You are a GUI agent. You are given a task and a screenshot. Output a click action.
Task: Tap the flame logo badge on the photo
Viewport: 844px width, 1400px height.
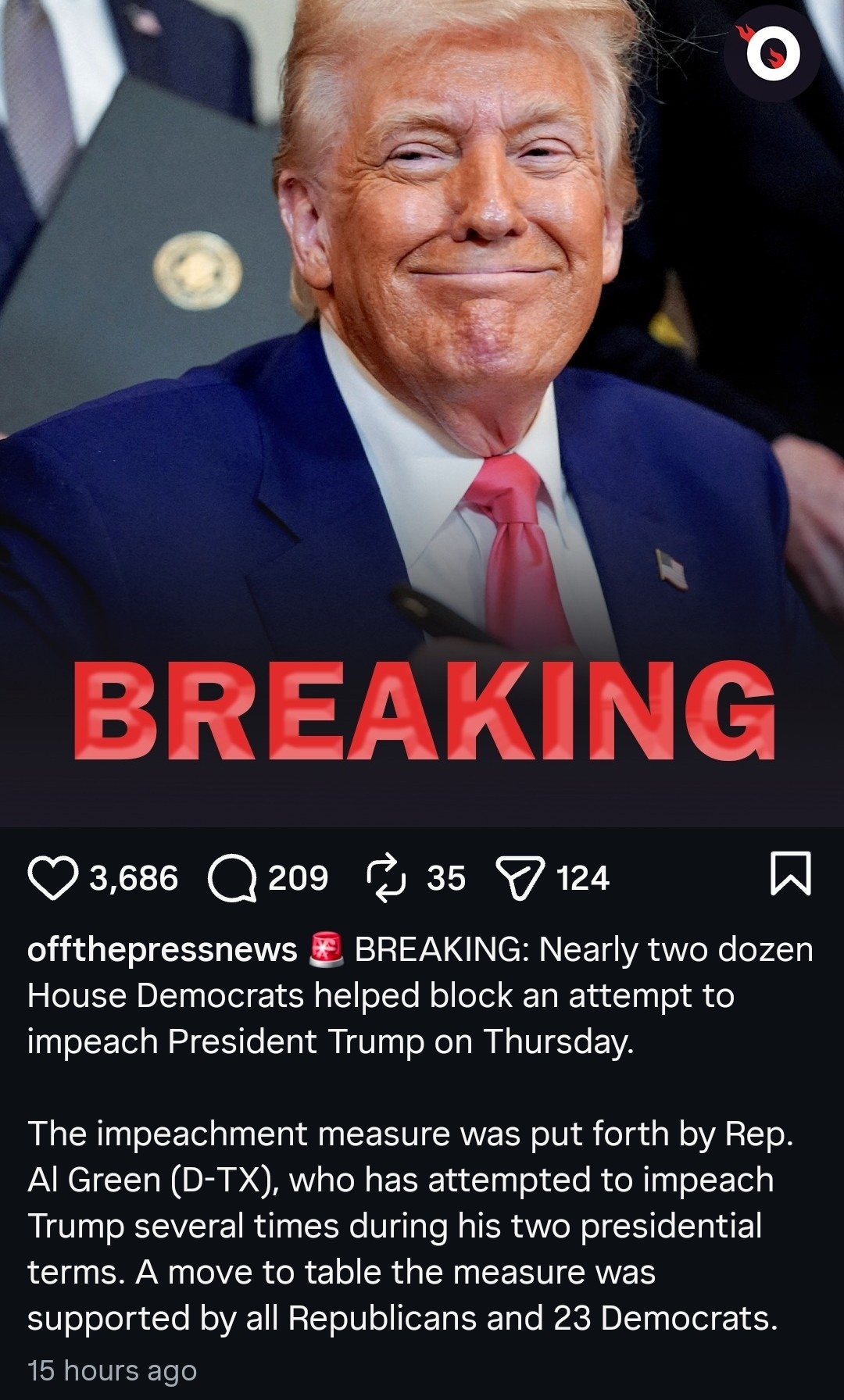[x=771, y=53]
